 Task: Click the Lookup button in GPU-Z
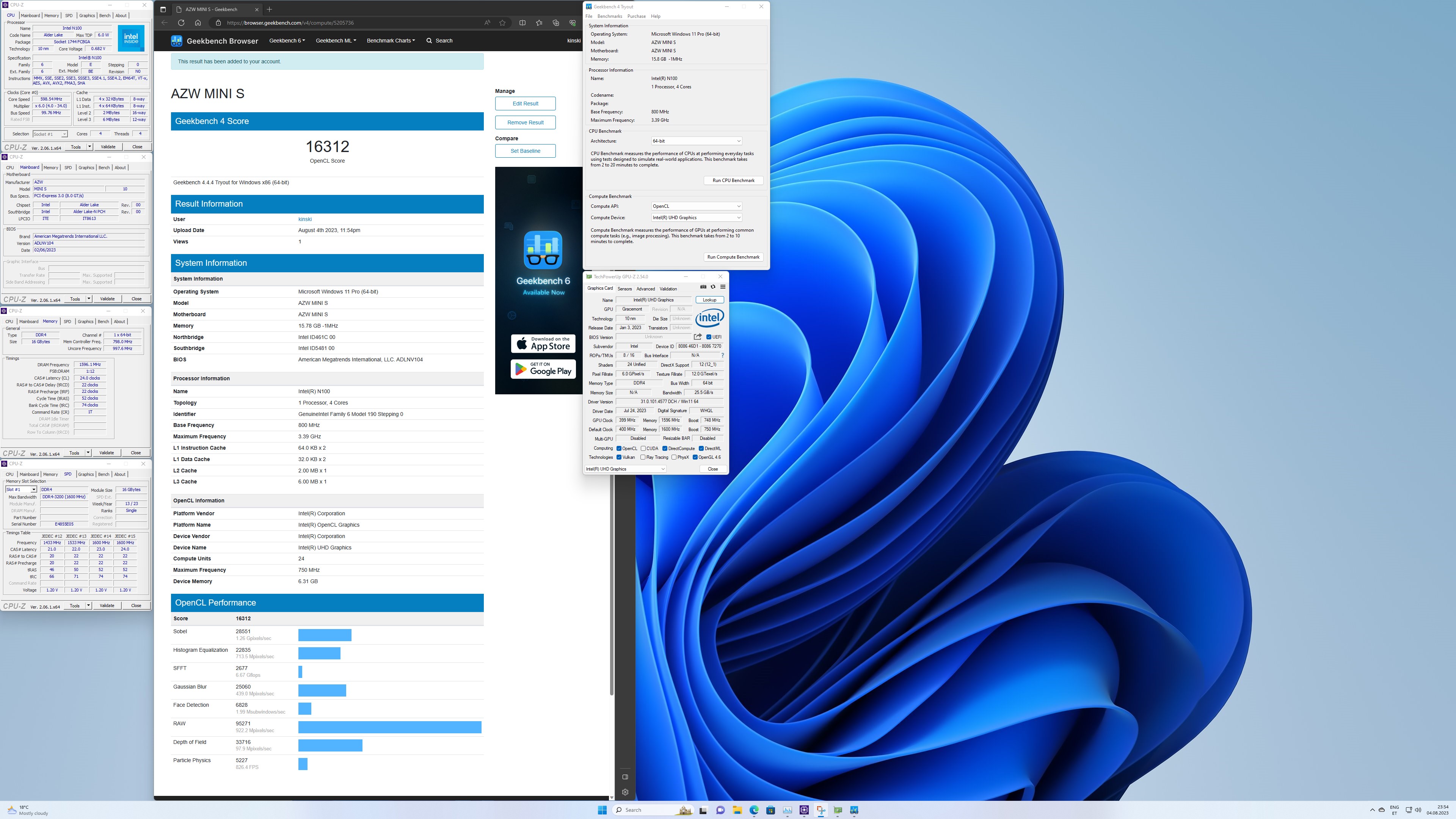click(x=709, y=300)
